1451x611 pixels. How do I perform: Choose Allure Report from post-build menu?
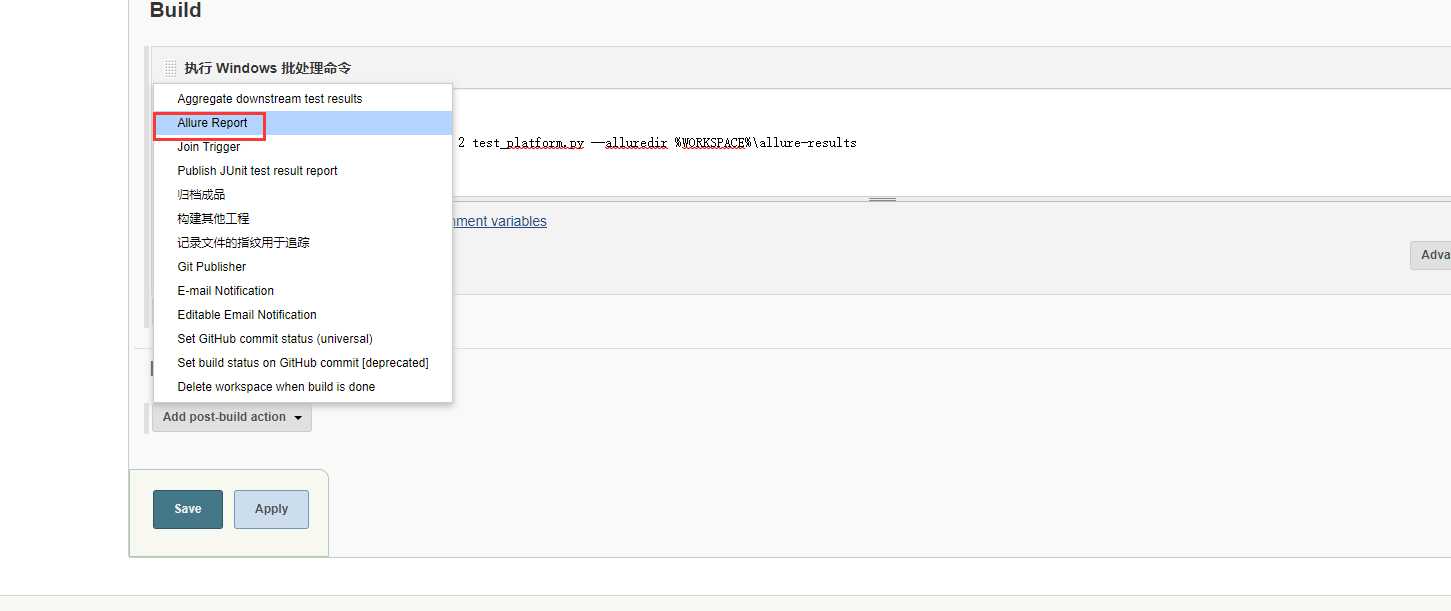point(303,123)
